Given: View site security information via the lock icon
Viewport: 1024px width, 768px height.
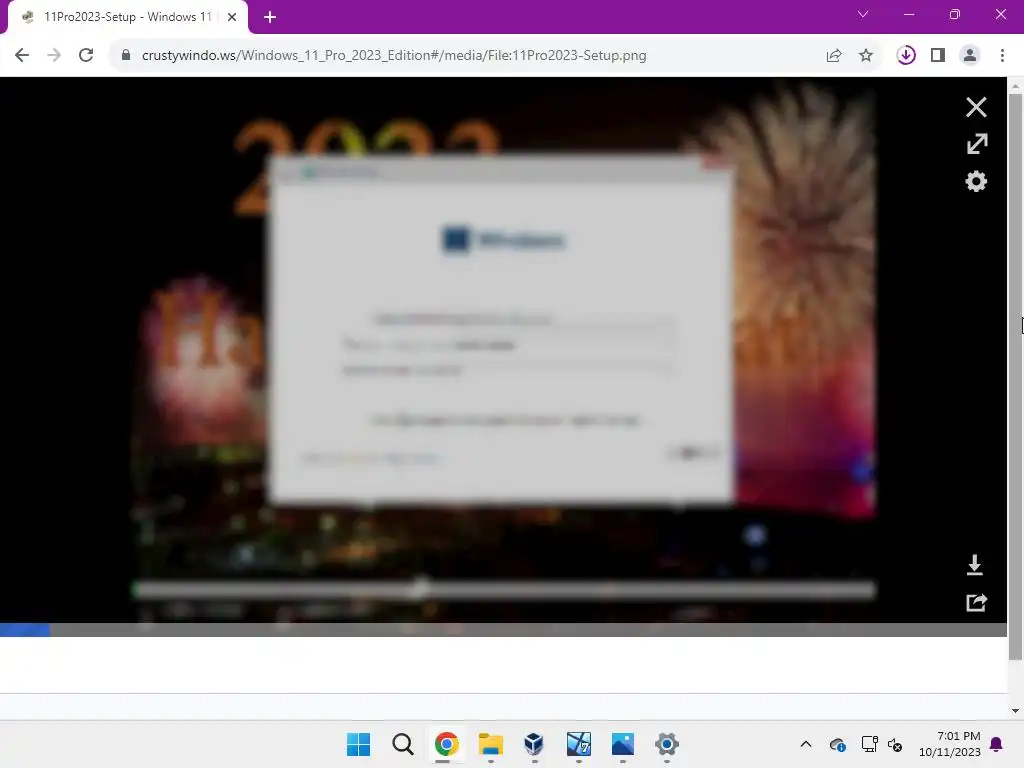Looking at the screenshot, I should tap(126, 56).
